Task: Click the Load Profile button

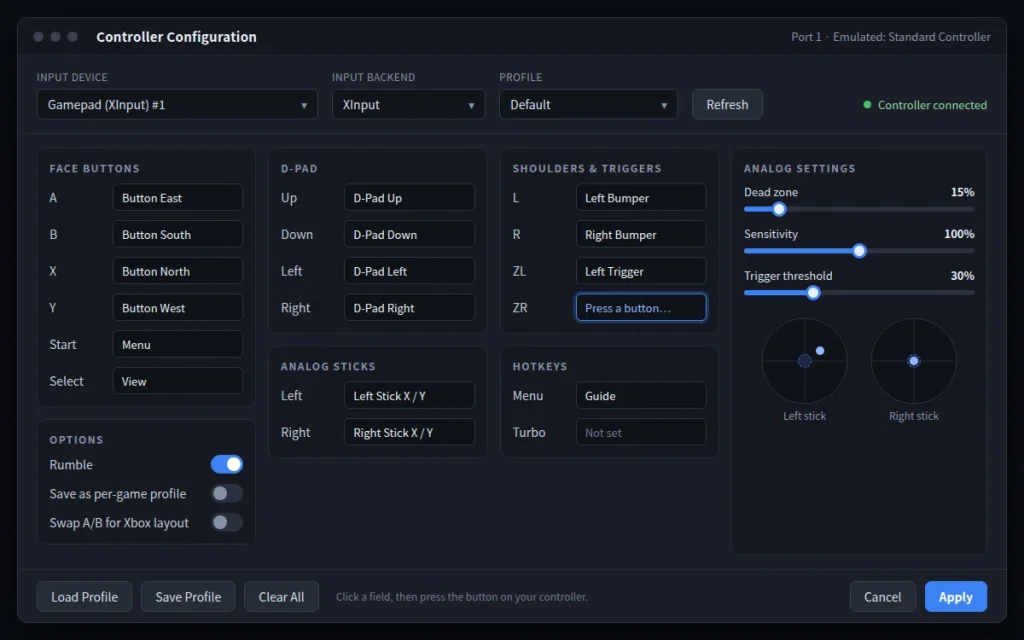Action: point(84,597)
